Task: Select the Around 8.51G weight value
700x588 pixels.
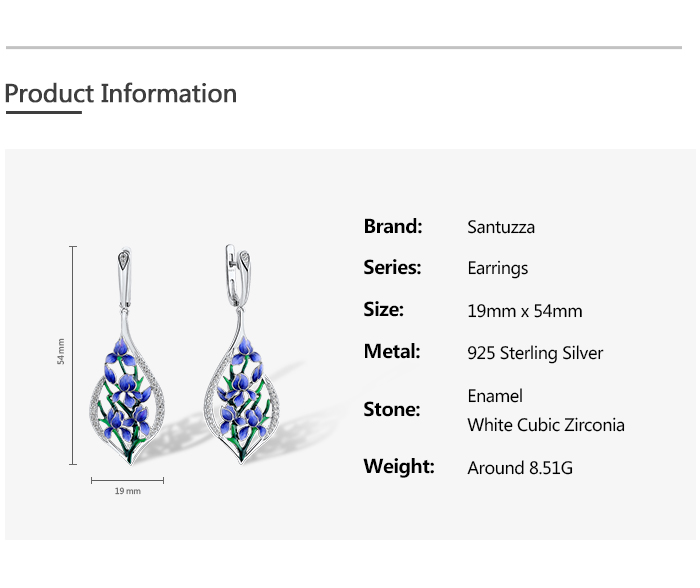Action: click(520, 468)
